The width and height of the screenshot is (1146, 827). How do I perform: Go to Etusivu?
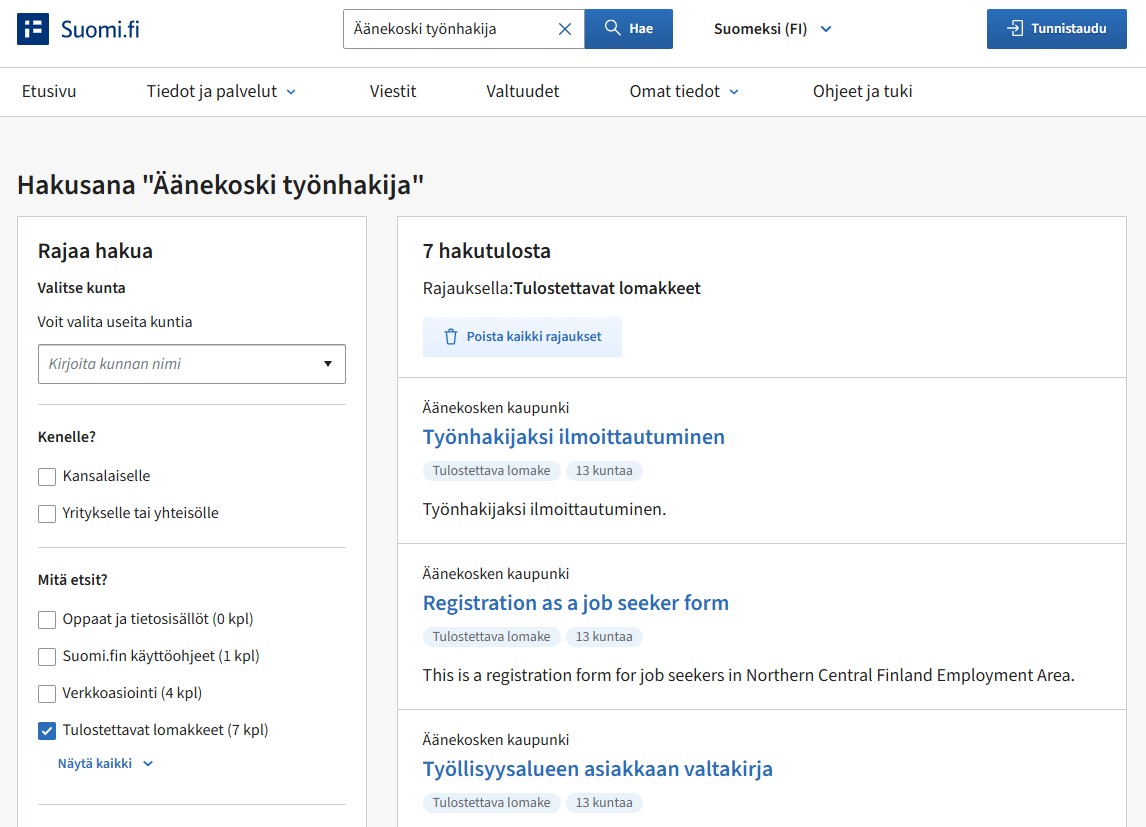49,91
